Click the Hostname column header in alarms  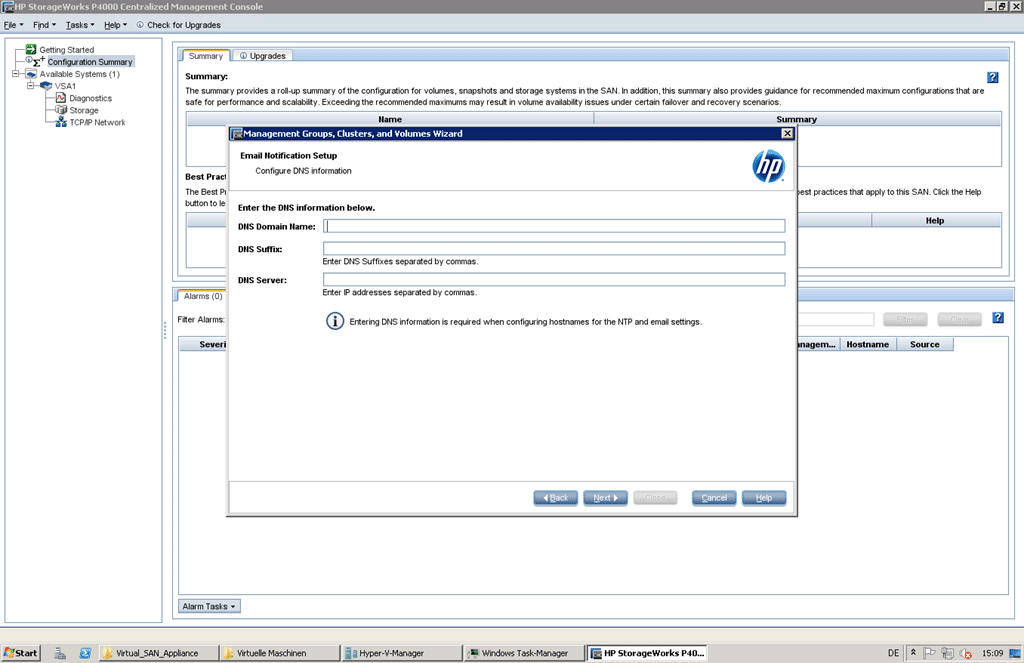point(867,344)
